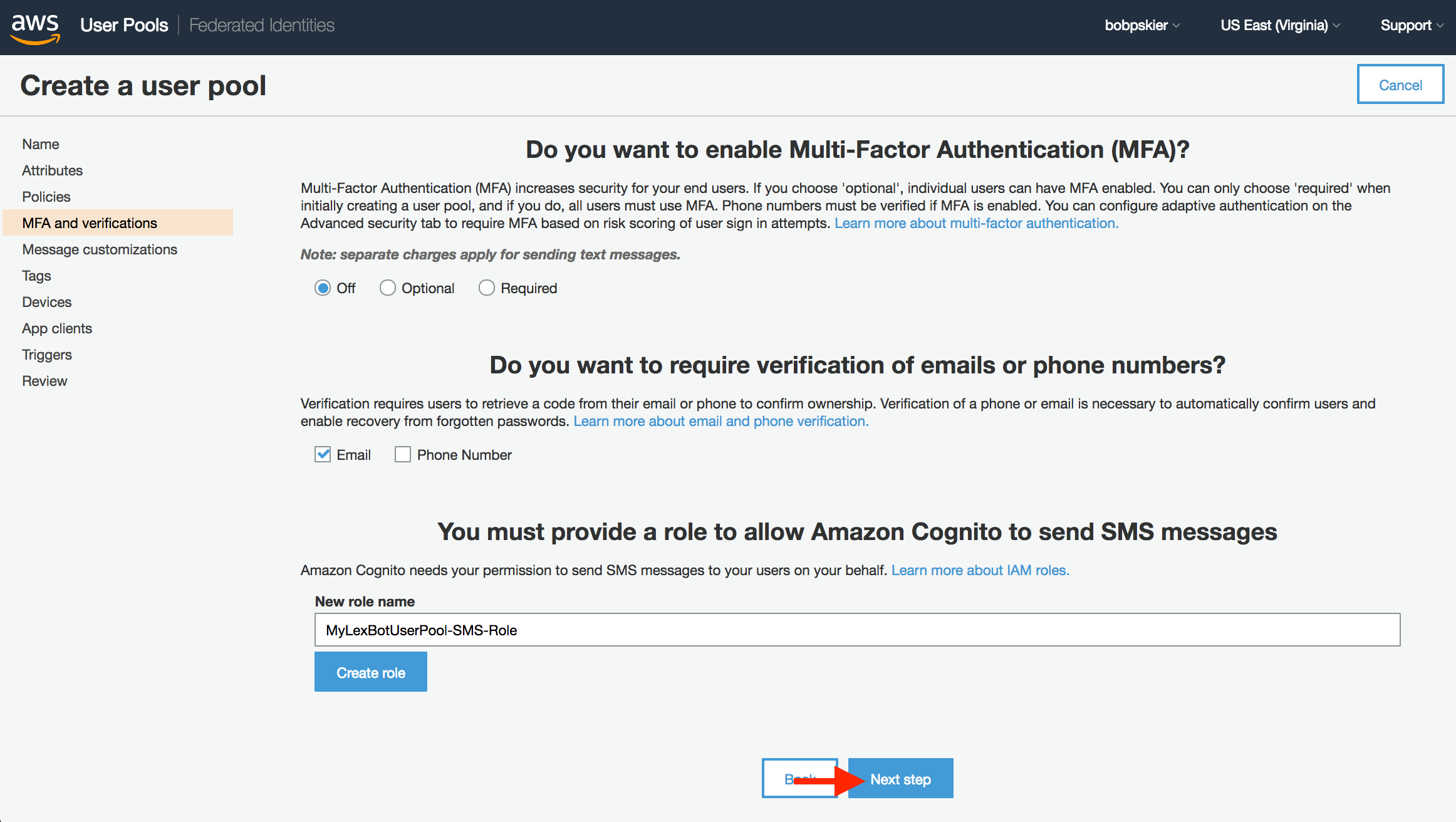Click the Cancel button

coord(1400,85)
